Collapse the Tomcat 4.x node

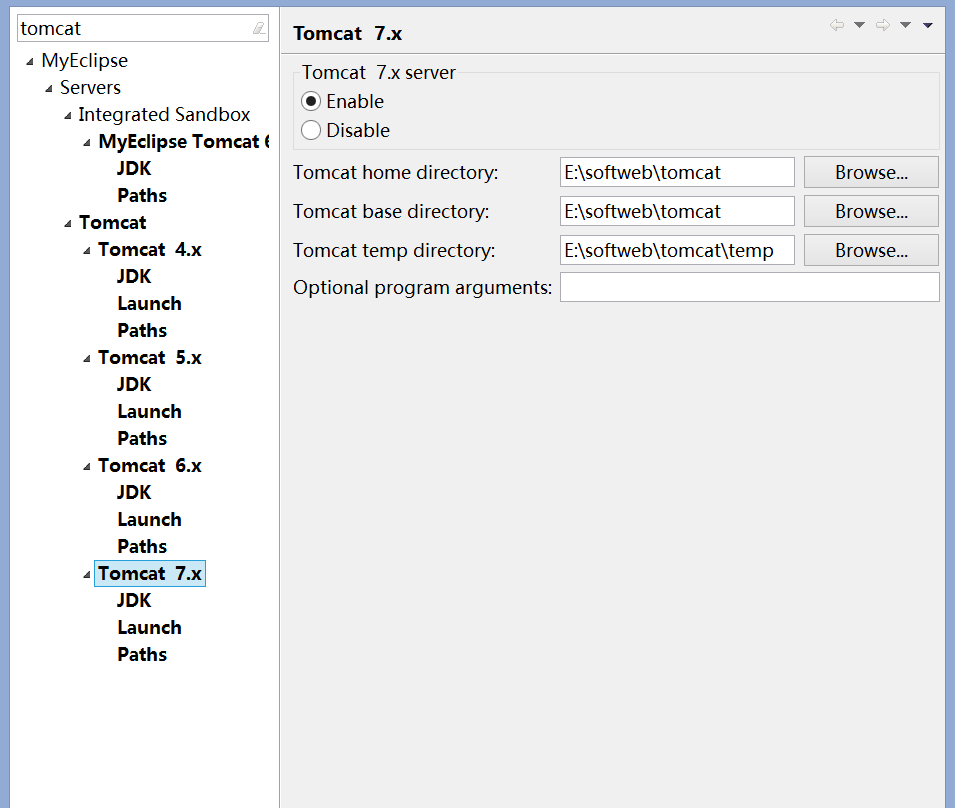click(86, 251)
